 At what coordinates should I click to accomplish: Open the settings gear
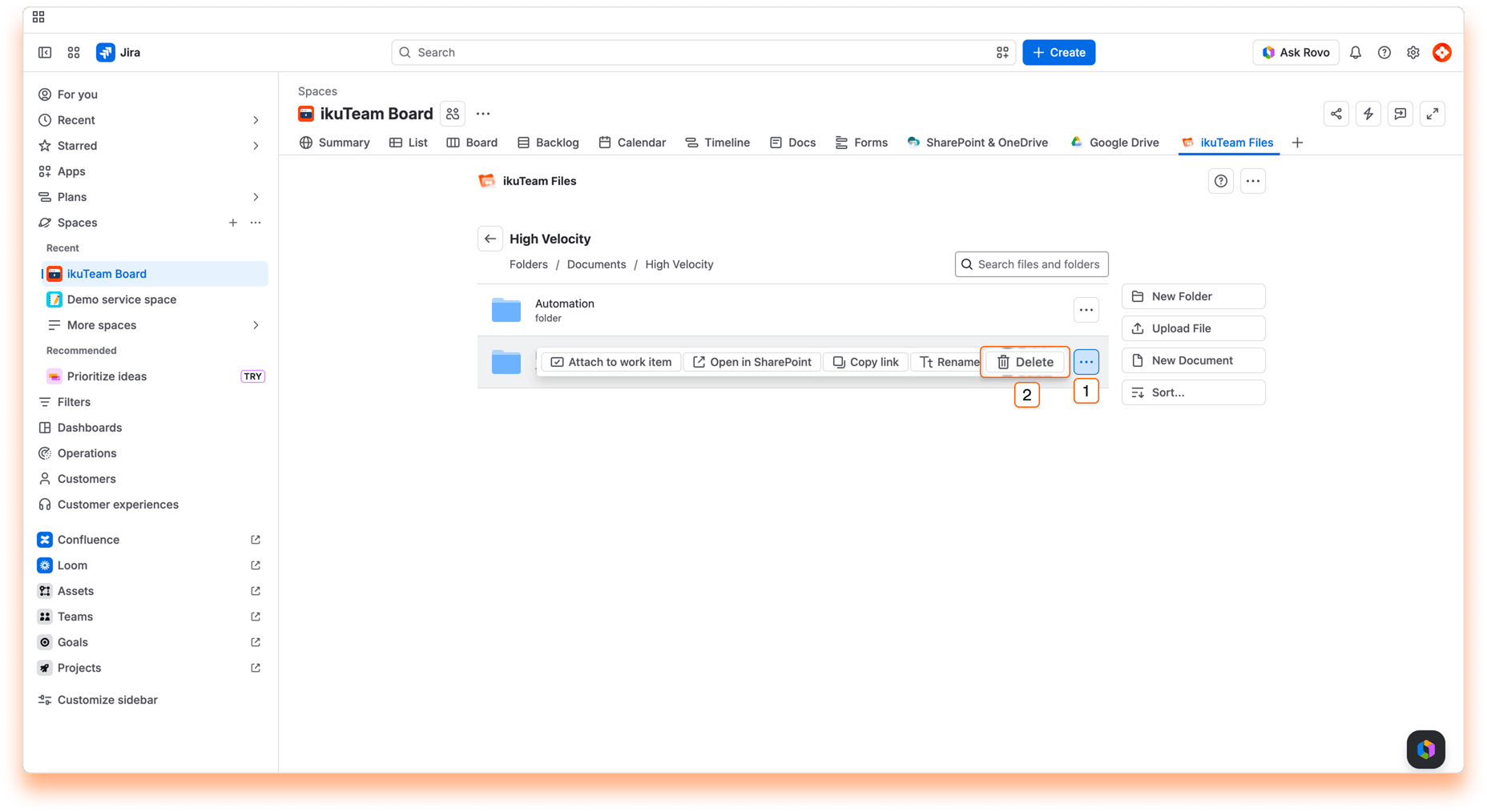click(x=1413, y=52)
